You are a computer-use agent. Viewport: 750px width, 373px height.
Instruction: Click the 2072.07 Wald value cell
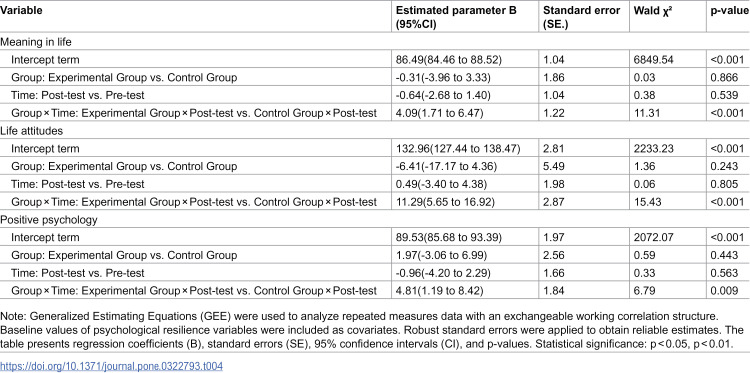tap(653, 238)
